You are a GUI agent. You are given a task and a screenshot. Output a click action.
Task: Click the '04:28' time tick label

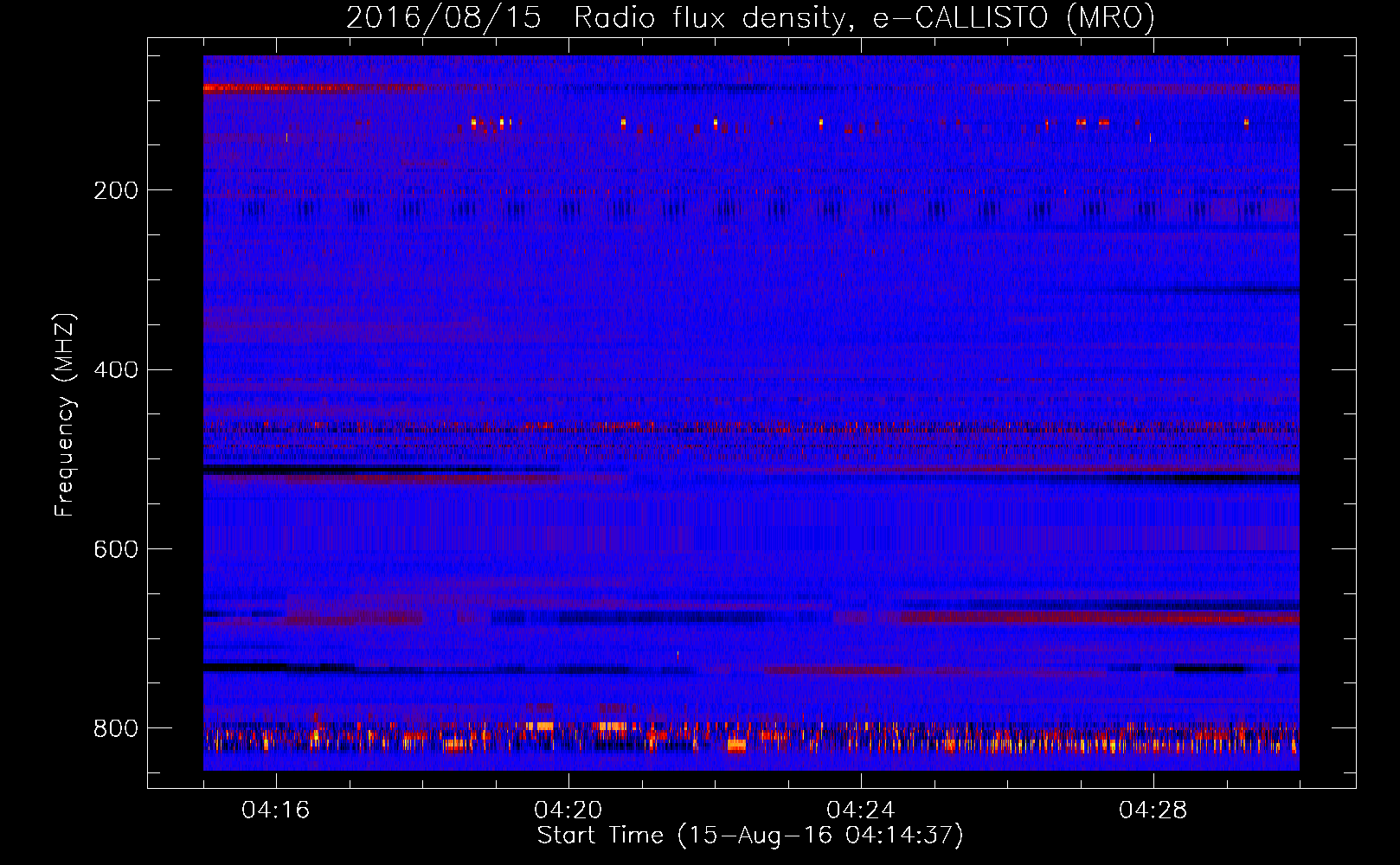click(x=1153, y=810)
